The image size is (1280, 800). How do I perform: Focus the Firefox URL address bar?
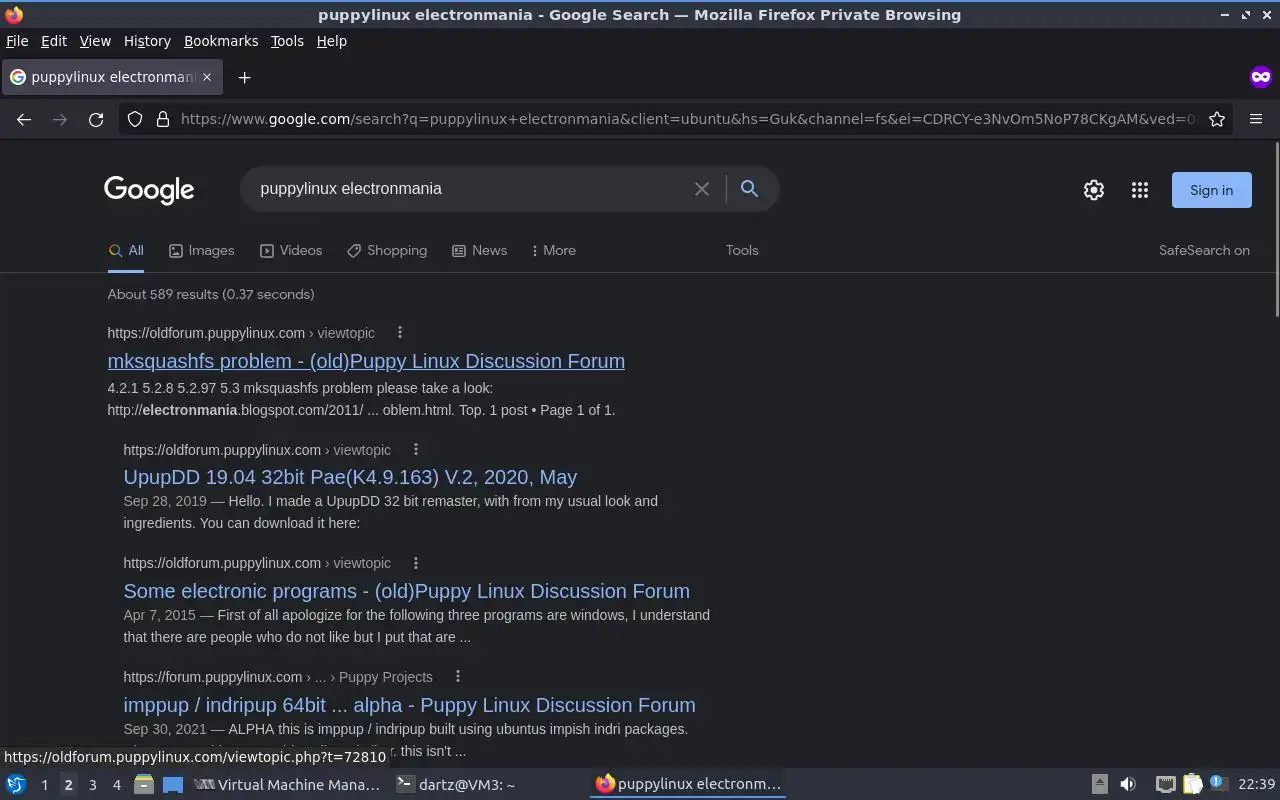pyautogui.click(x=688, y=119)
